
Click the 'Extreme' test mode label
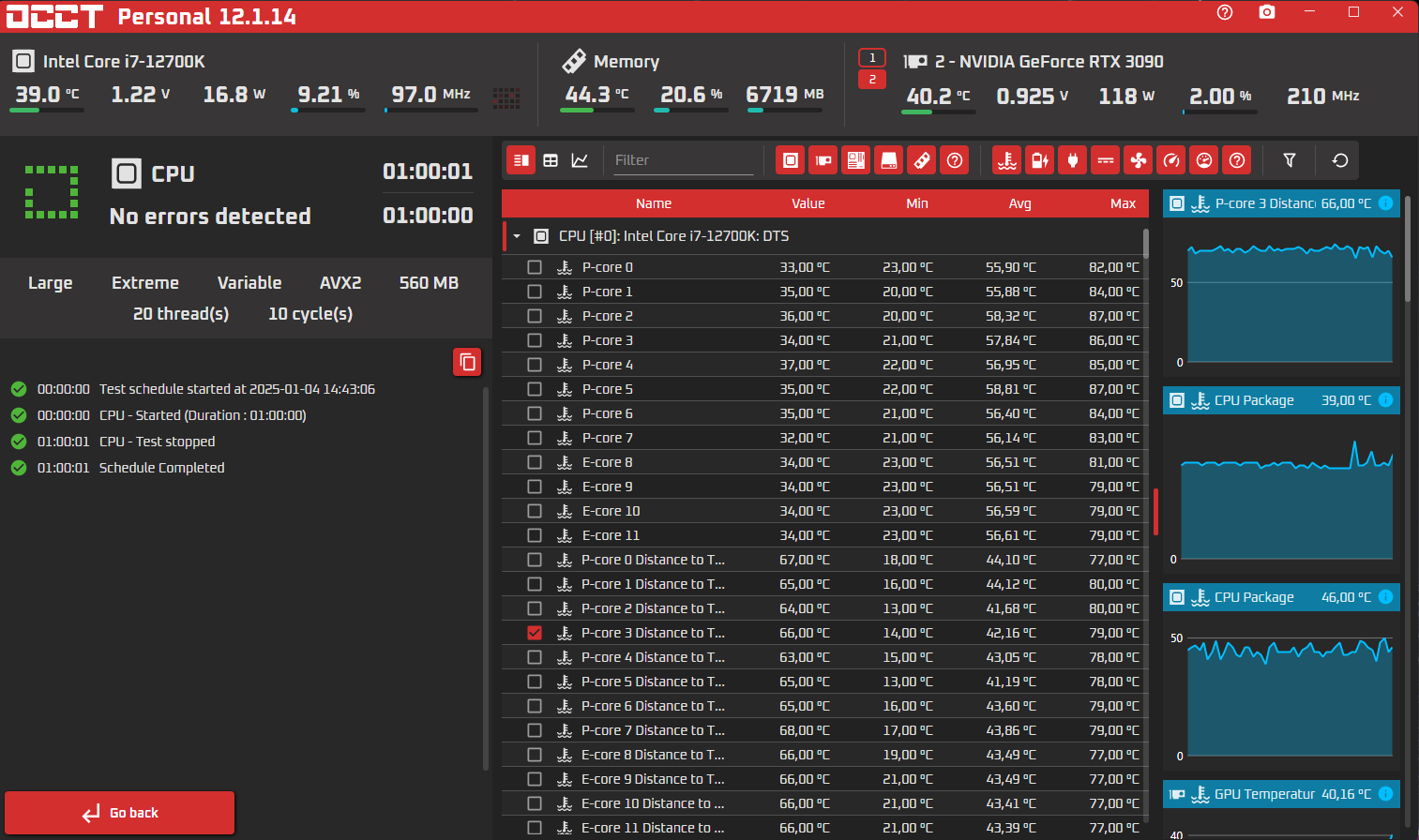(145, 283)
